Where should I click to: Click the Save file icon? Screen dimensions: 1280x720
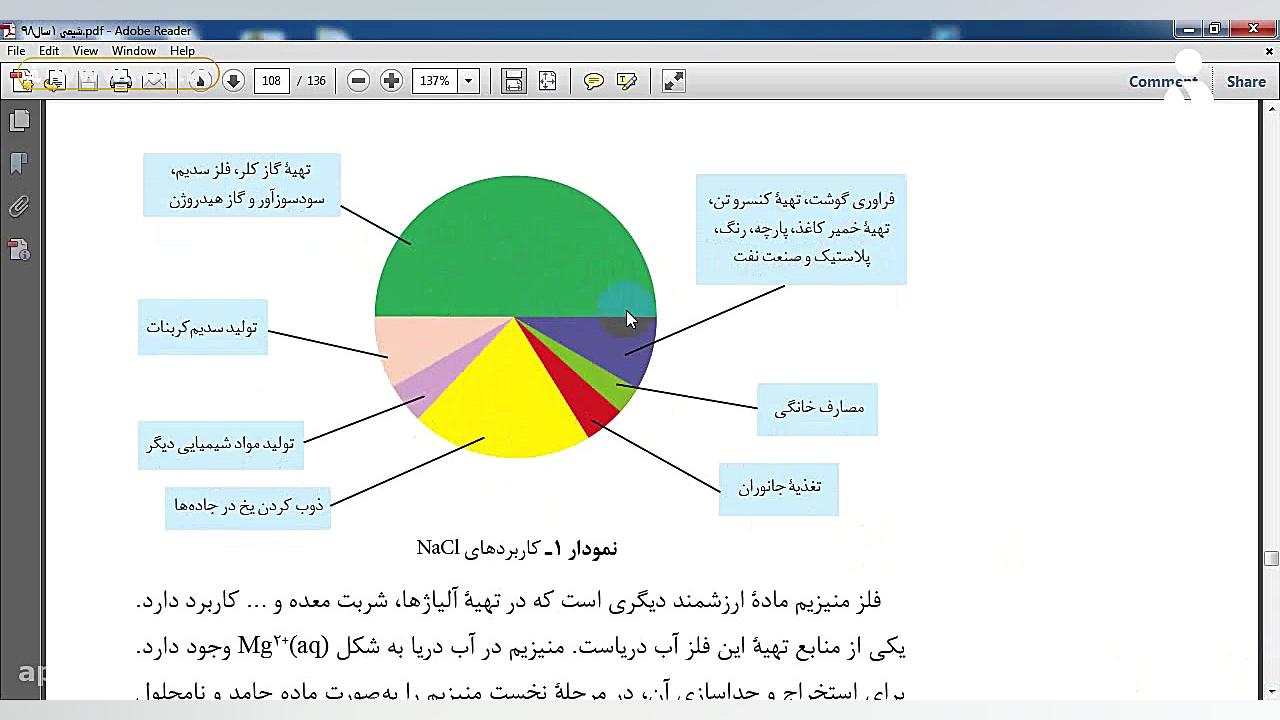[88, 80]
